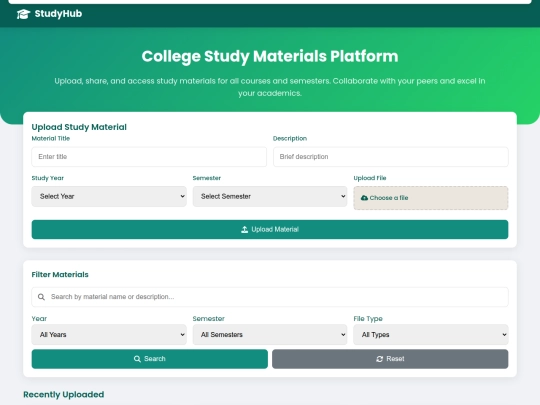The image size is (540, 405).
Task: Click the cloud upload icon in Choose a file
Action: (x=364, y=198)
